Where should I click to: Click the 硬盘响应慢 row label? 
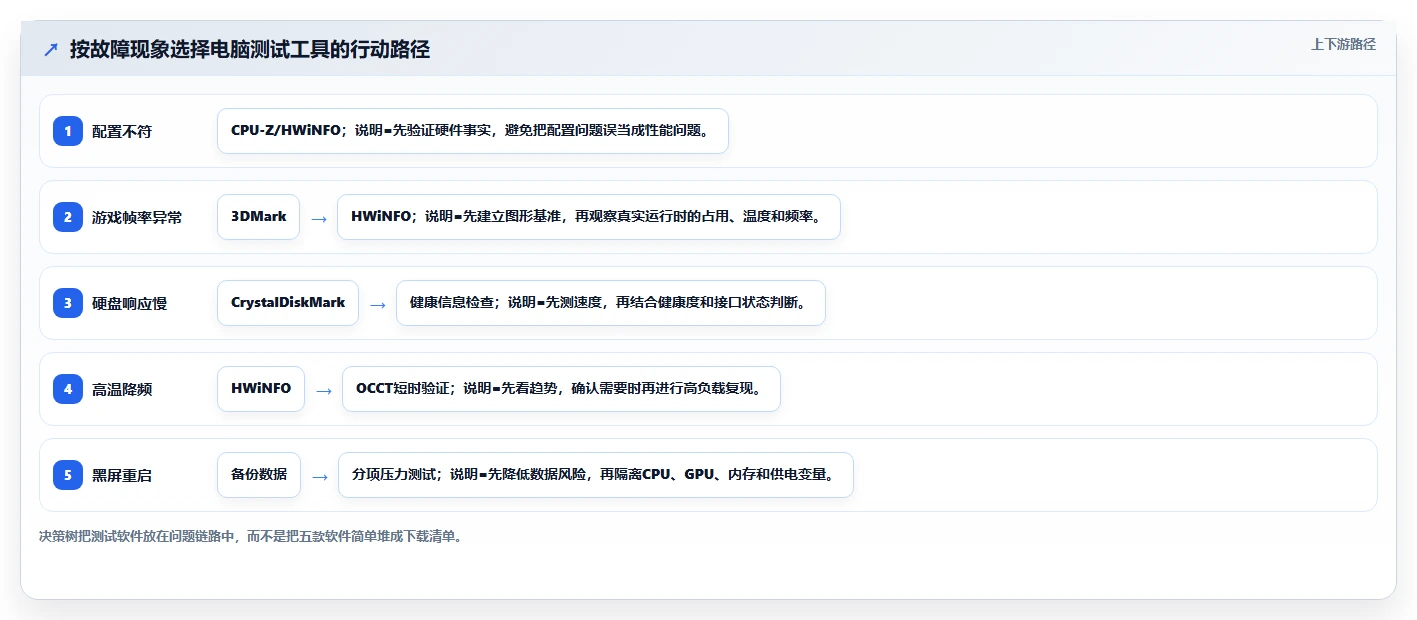pyautogui.click(x=129, y=303)
